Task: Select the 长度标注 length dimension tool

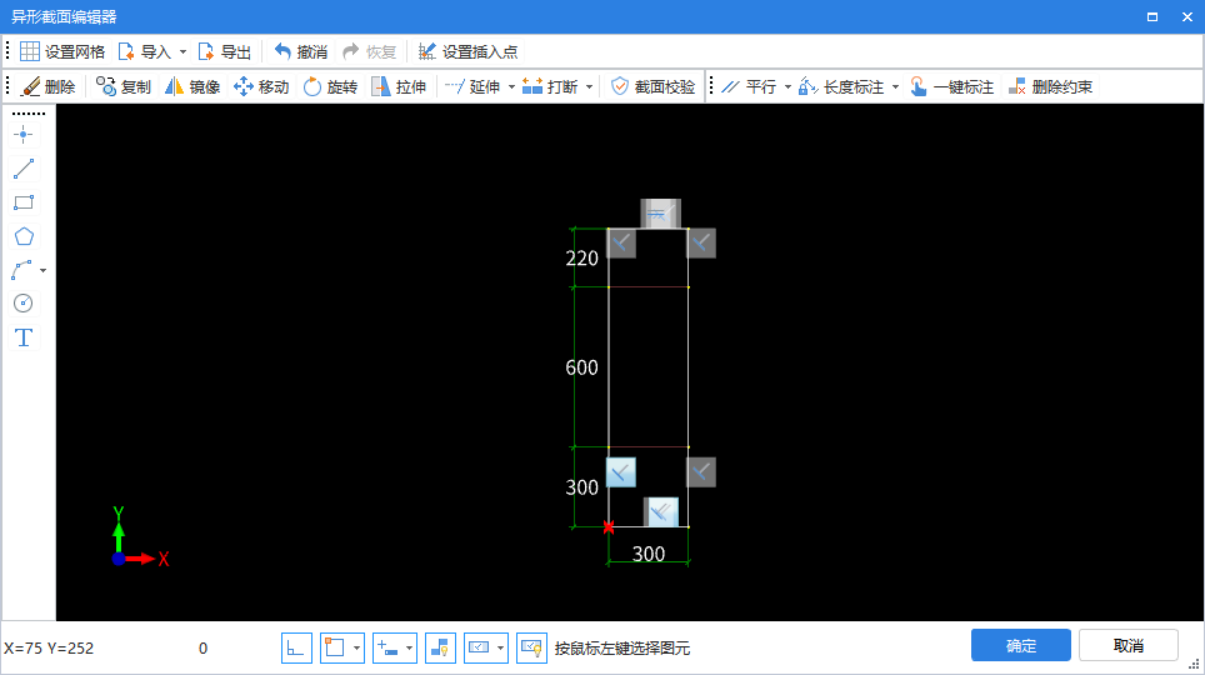Action: (x=842, y=87)
